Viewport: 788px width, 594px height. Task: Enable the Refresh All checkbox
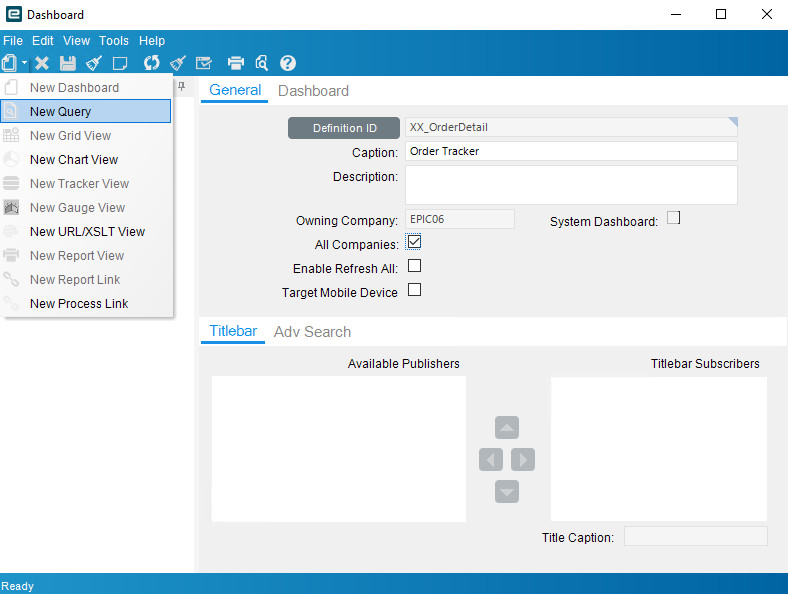[414, 266]
